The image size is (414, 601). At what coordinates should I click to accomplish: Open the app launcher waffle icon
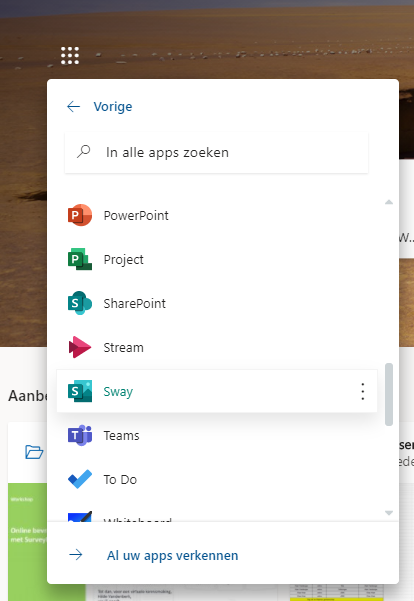(x=70, y=56)
